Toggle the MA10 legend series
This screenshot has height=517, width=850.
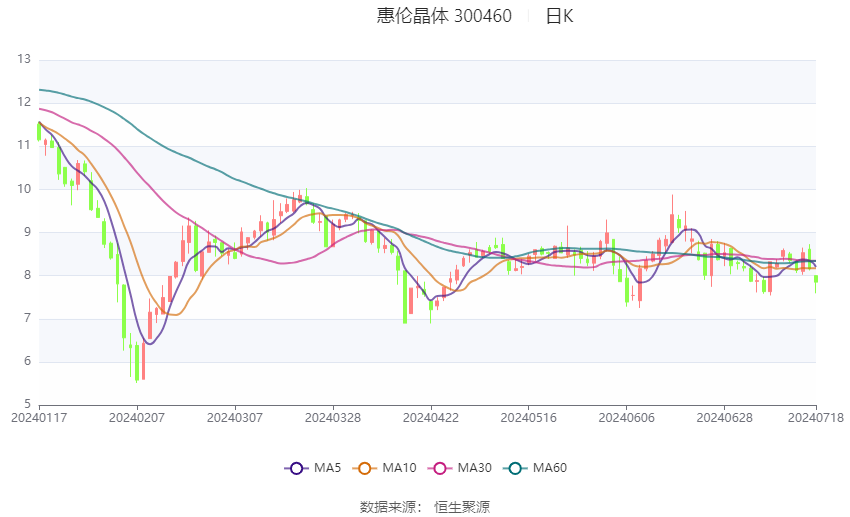coord(384,468)
